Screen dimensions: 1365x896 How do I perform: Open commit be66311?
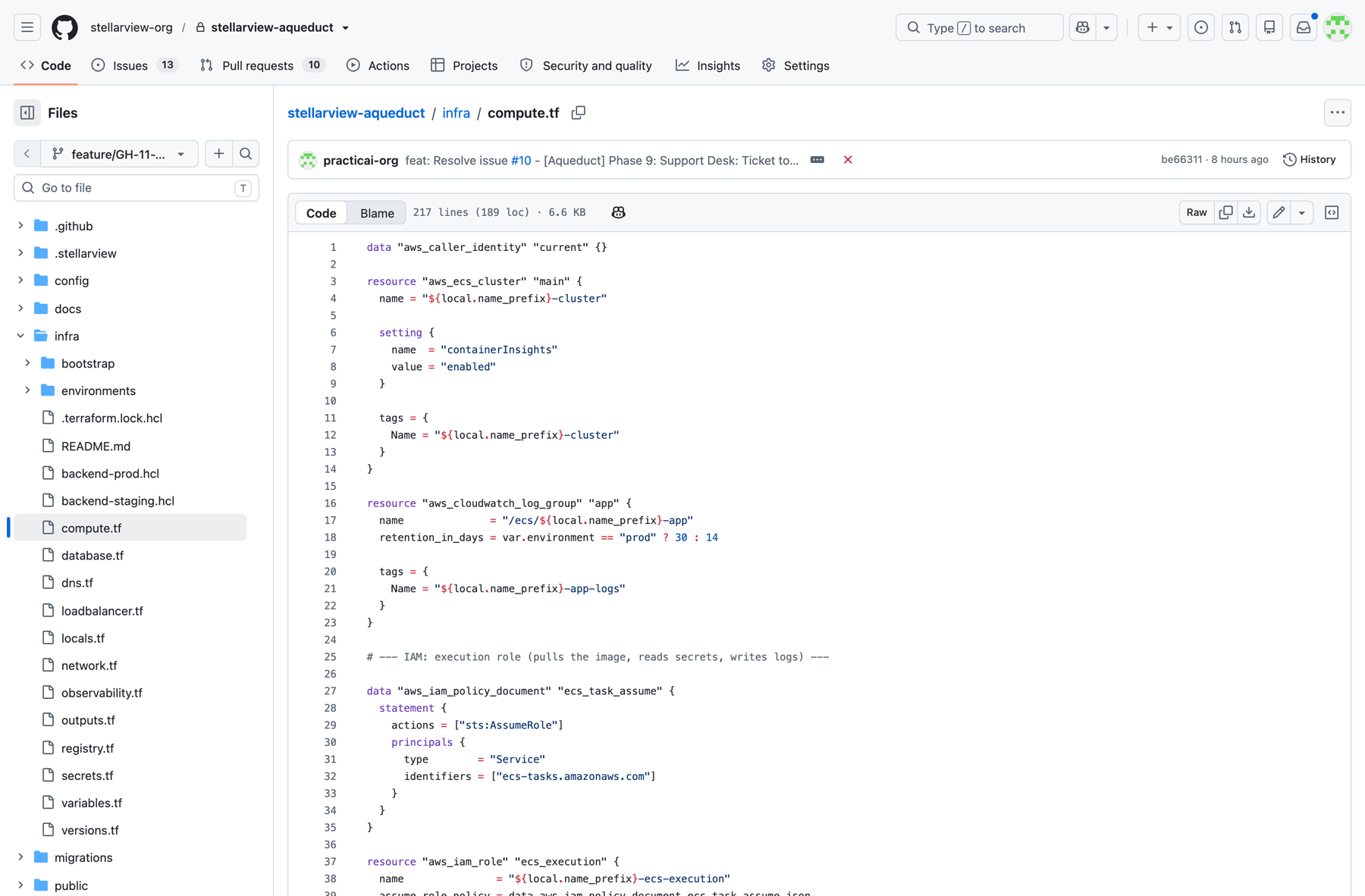pos(1181,160)
